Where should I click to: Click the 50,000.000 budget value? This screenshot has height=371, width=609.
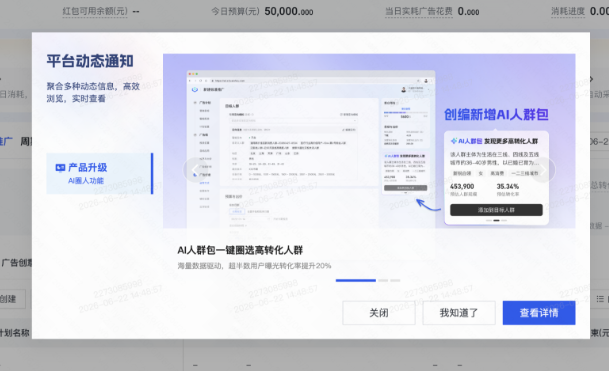pyautogui.click(x=289, y=11)
